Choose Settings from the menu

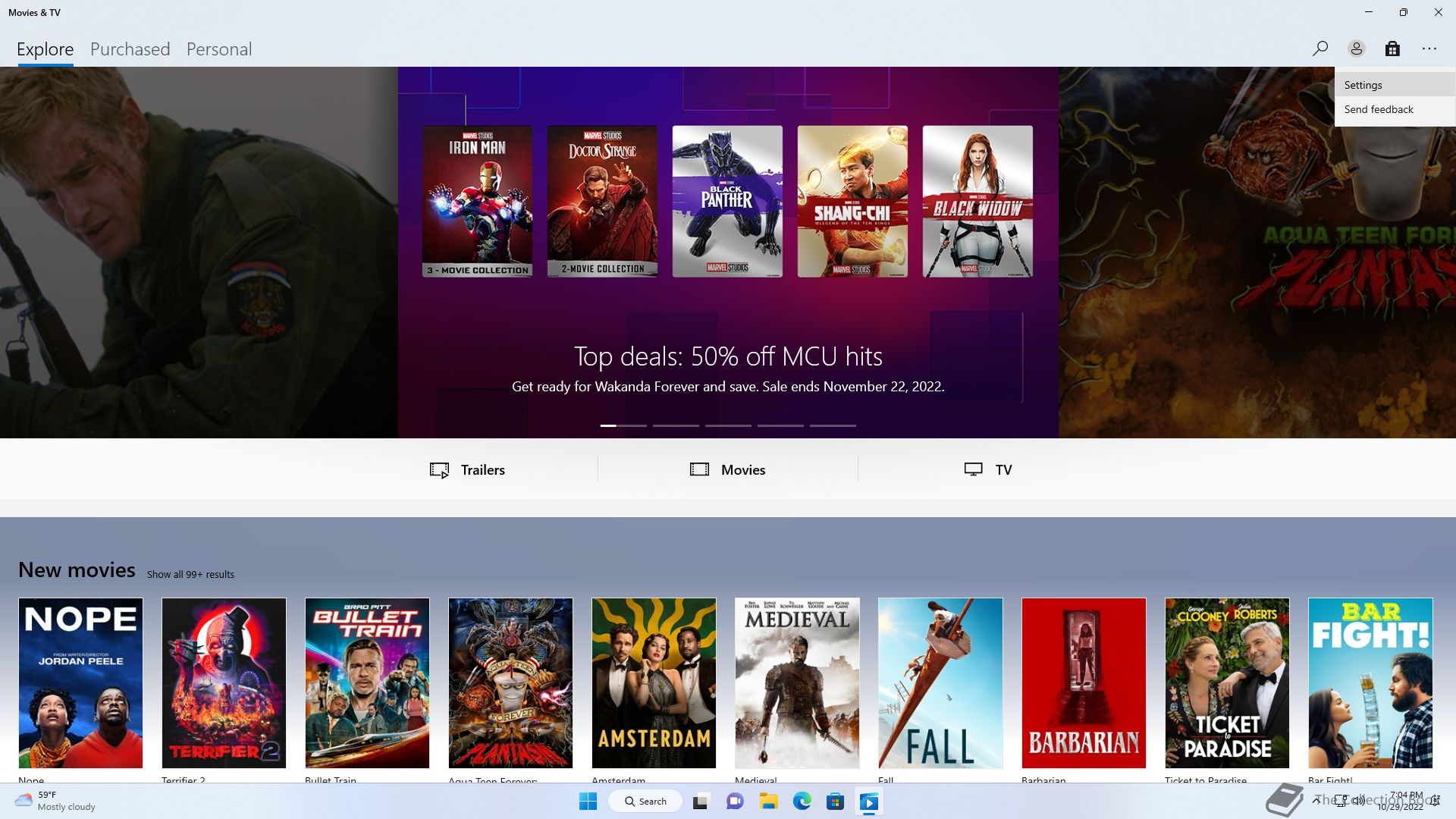pos(1395,85)
